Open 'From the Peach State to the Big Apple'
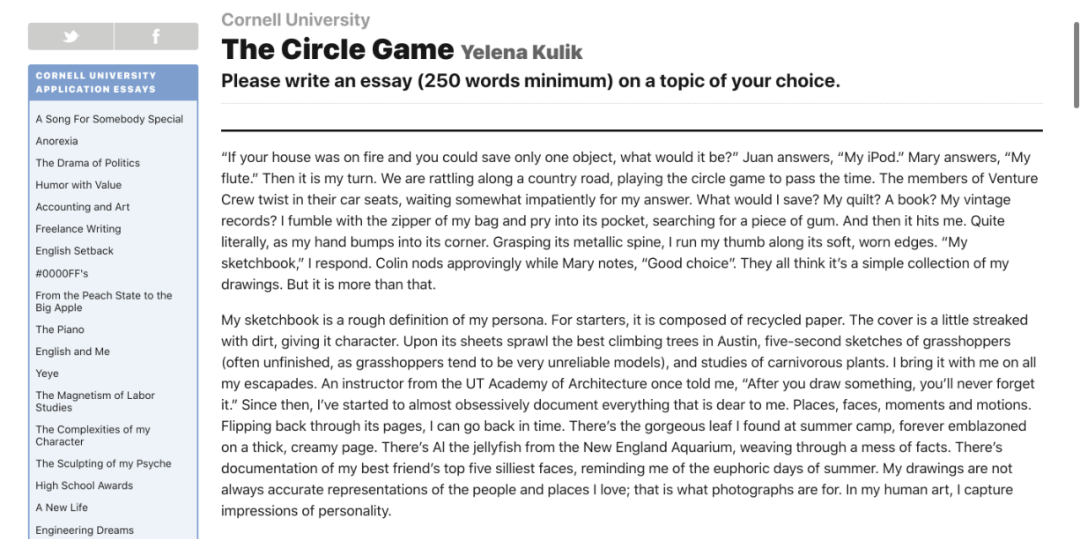The image size is (1080, 539). [104, 301]
